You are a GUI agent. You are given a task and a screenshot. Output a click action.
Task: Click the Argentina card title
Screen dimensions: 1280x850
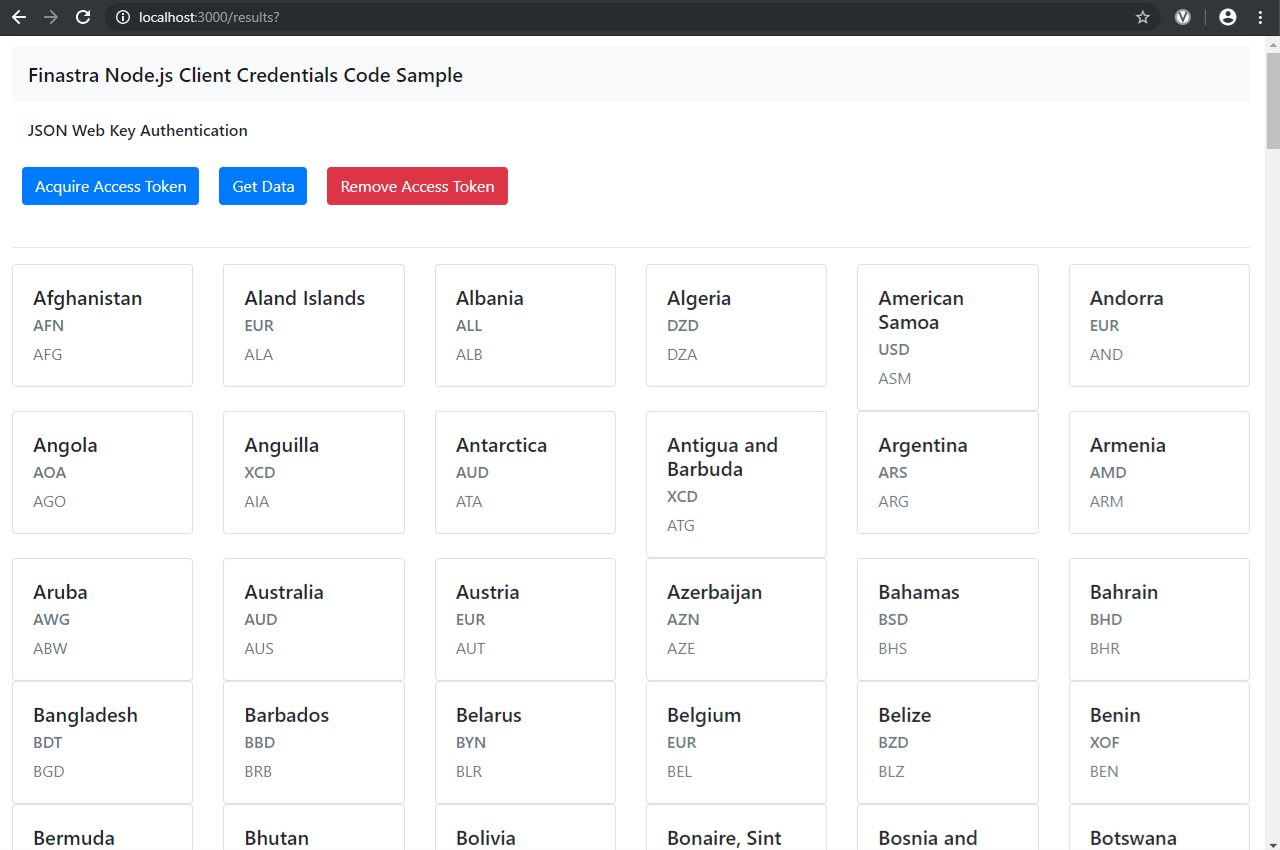click(923, 445)
